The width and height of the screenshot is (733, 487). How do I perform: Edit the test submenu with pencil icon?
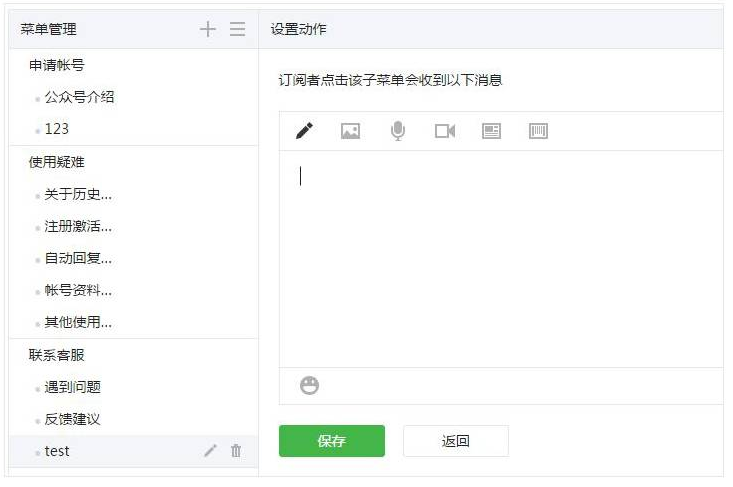click(x=210, y=451)
